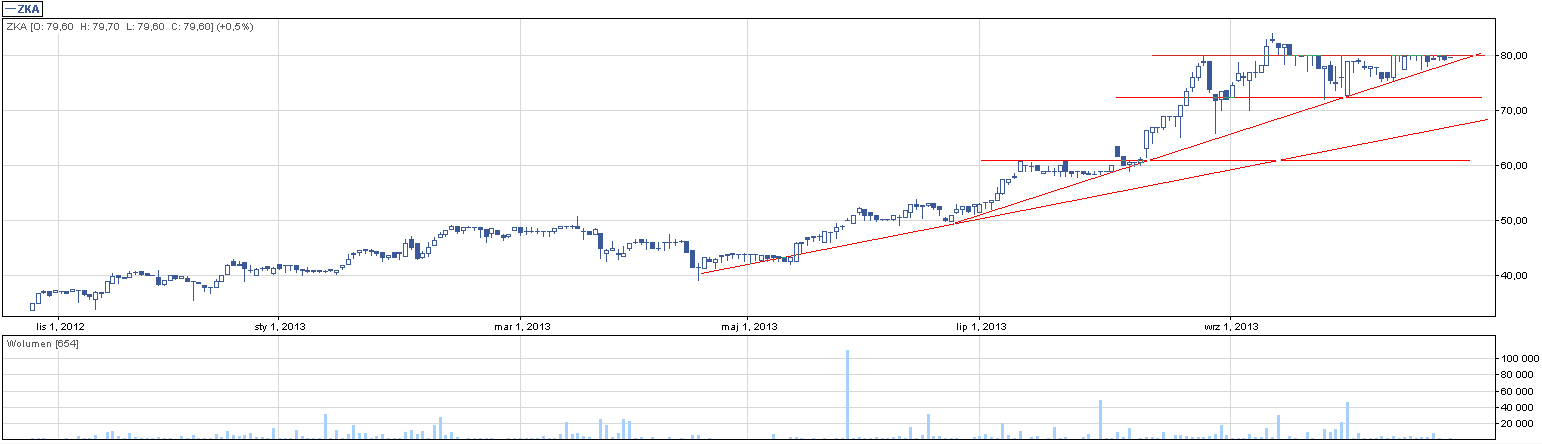The height and width of the screenshot is (444, 1542).
Task: Select the blue horizontal line near 72
Action: [x=1298, y=97]
